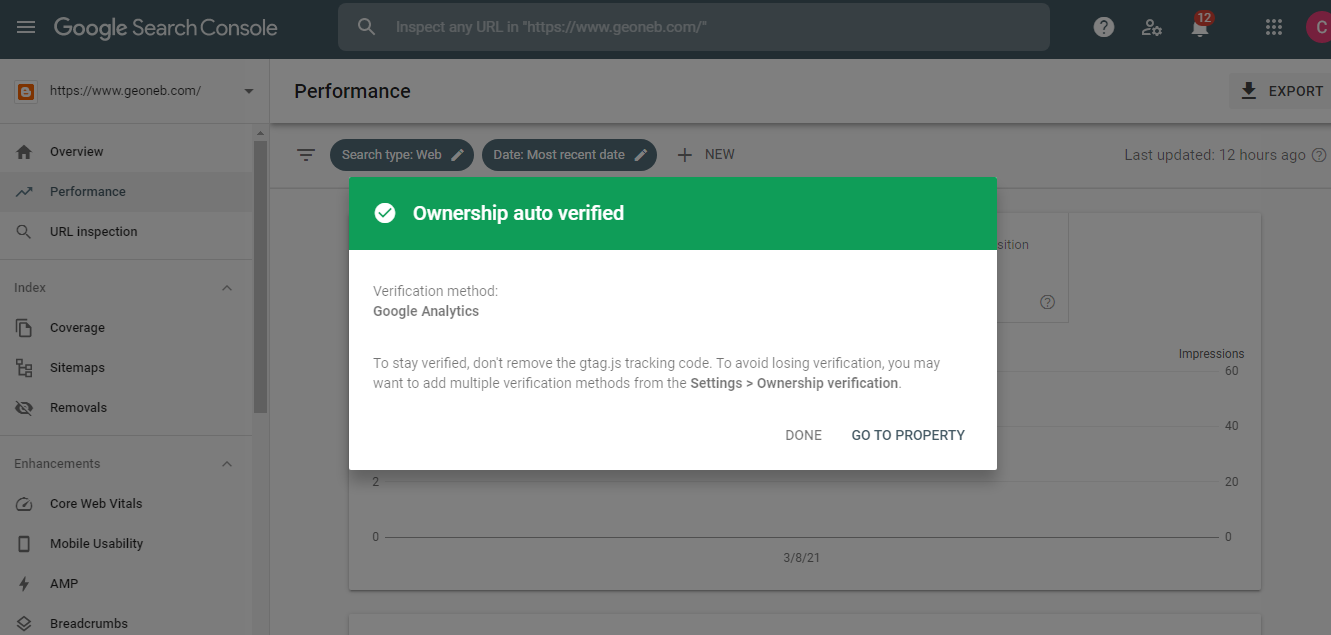The height and width of the screenshot is (635, 1331).
Task: Click the Settings > Ownership verification text
Action: pos(794,383)
